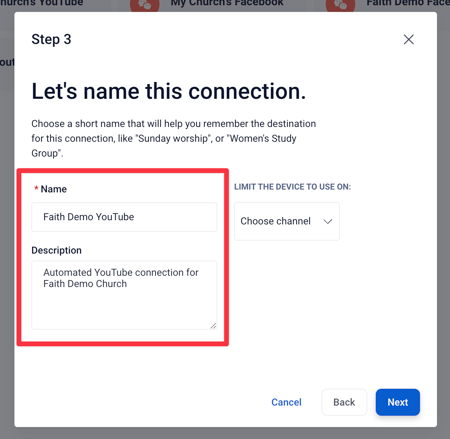Click the Name field label
This screenshot has height=439, width=450.
[x=53, y=189]
